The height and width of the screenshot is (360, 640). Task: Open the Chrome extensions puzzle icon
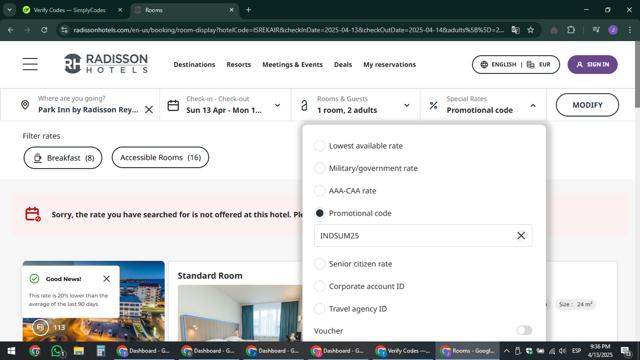[571, 30]
